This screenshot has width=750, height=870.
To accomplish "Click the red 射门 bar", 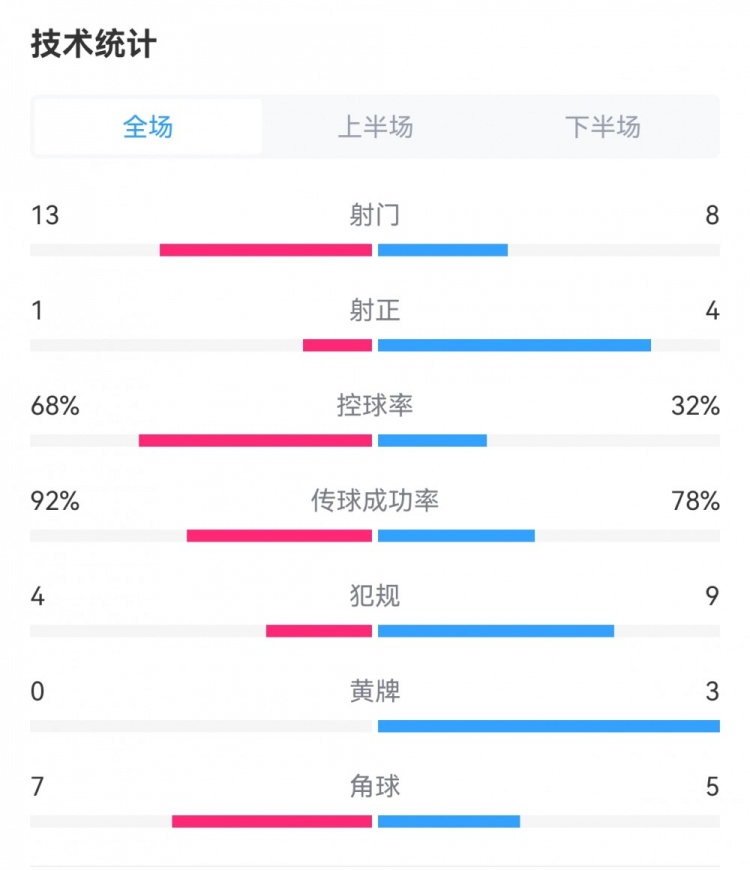I will click(266, 250).
